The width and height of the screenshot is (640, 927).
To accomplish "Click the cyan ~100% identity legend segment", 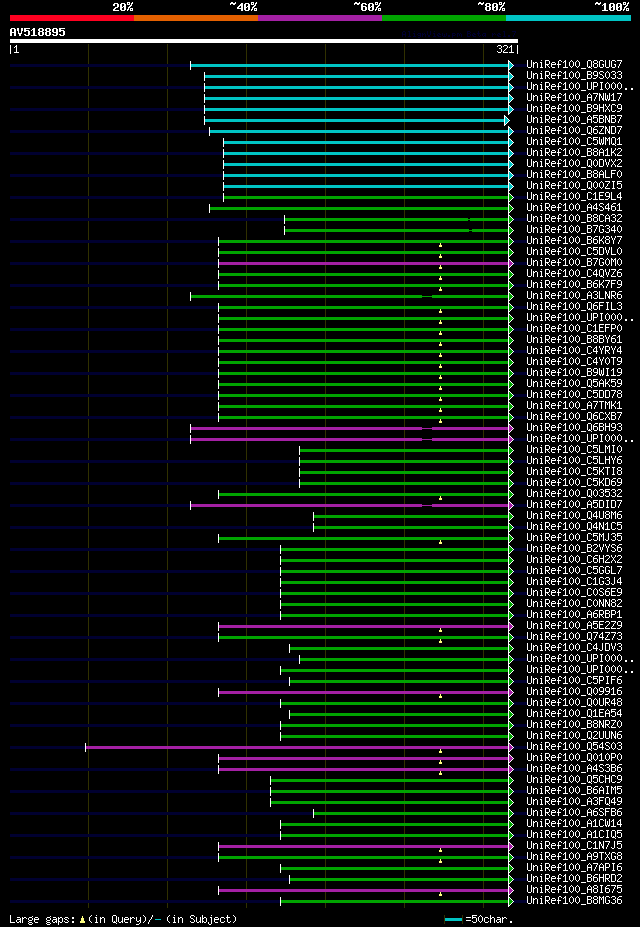I will (x=568, y=18).
